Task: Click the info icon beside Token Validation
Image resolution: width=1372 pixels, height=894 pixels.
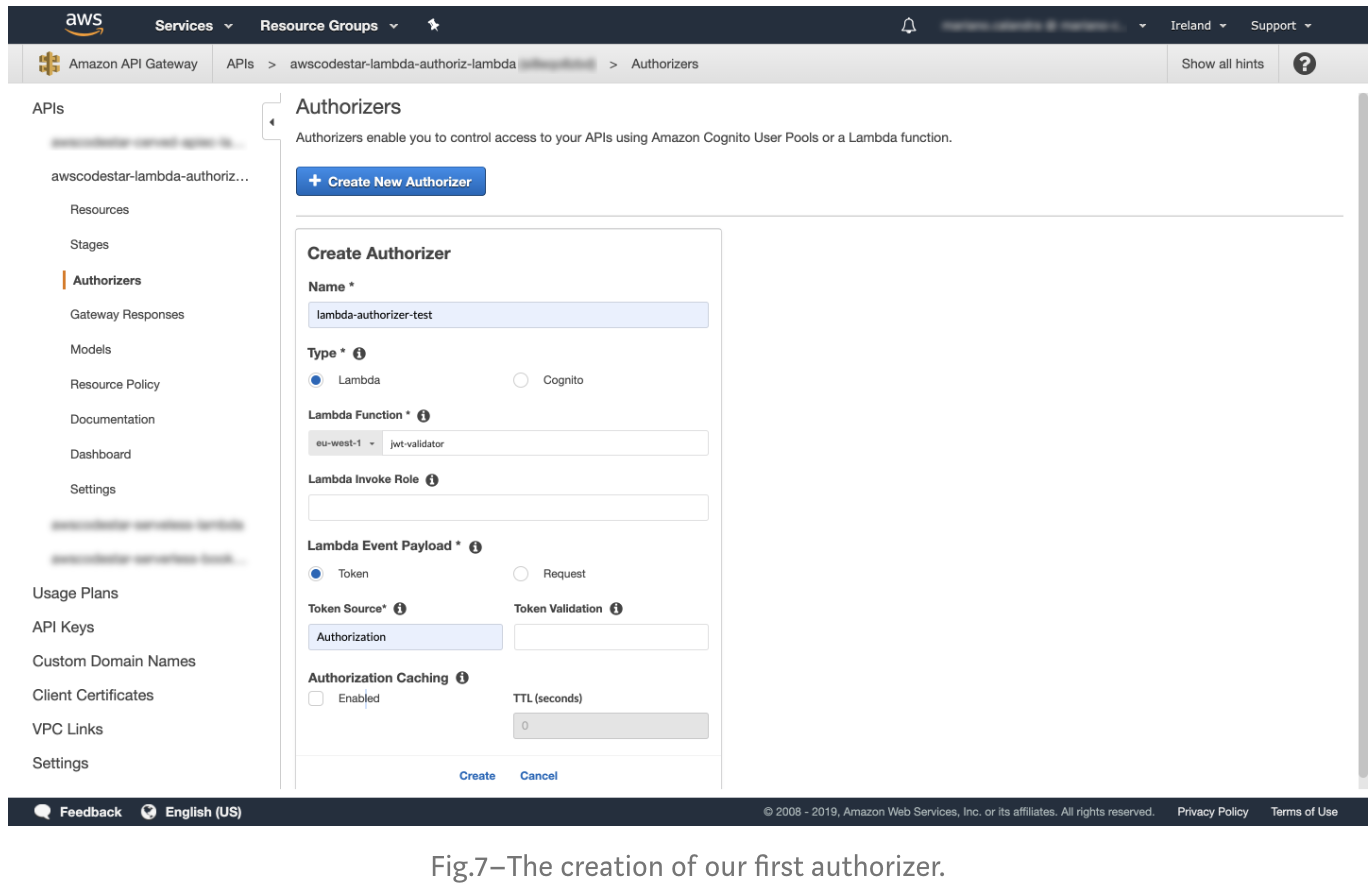Action: tap(616, 608)
